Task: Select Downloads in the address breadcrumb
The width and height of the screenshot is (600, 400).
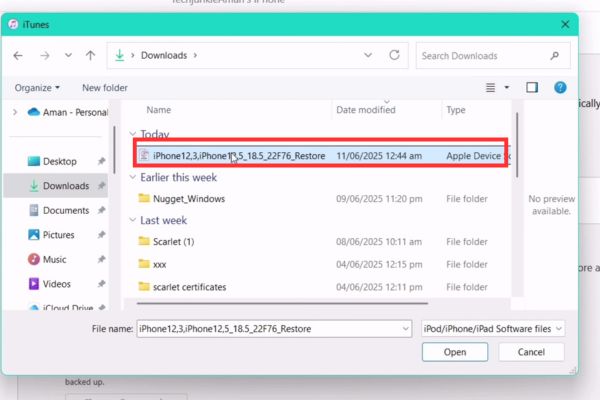Action: [x=164, y=56]
